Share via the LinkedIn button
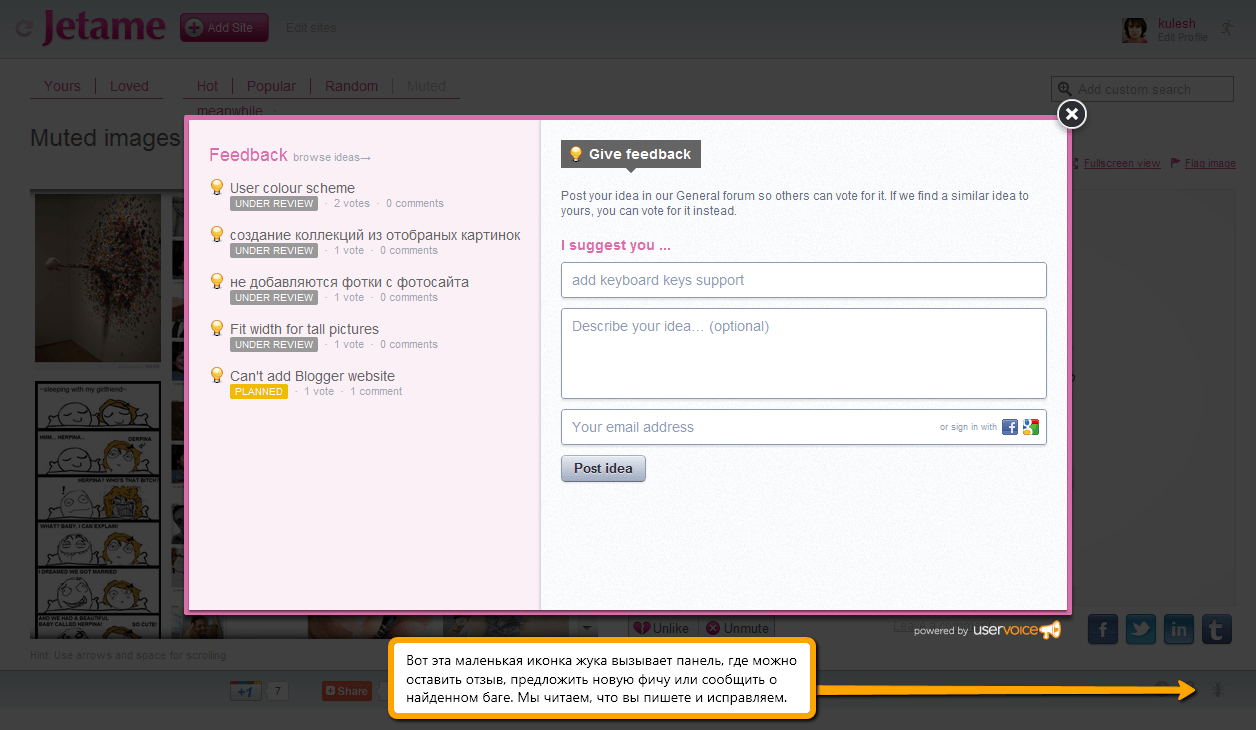 [1179, 629]
